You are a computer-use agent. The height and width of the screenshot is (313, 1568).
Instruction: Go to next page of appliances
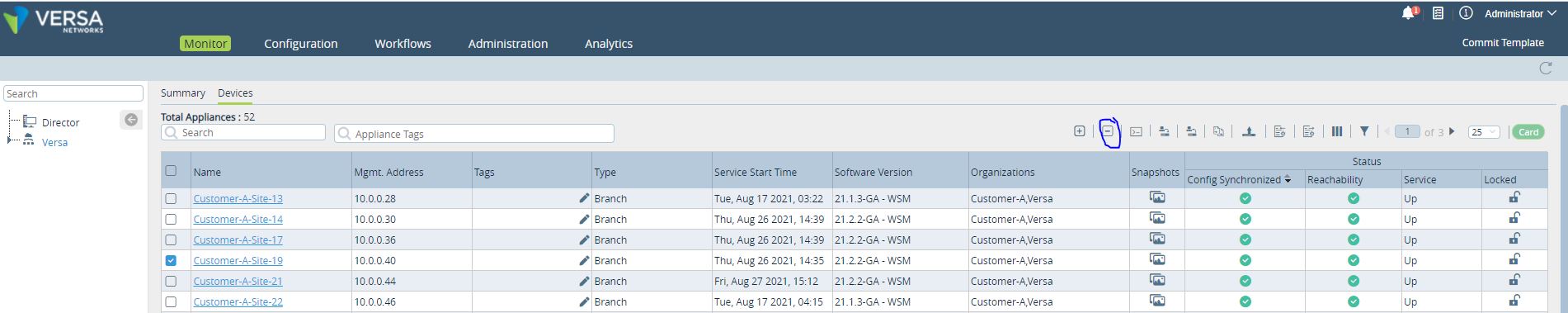click(x=1452, y=131)
